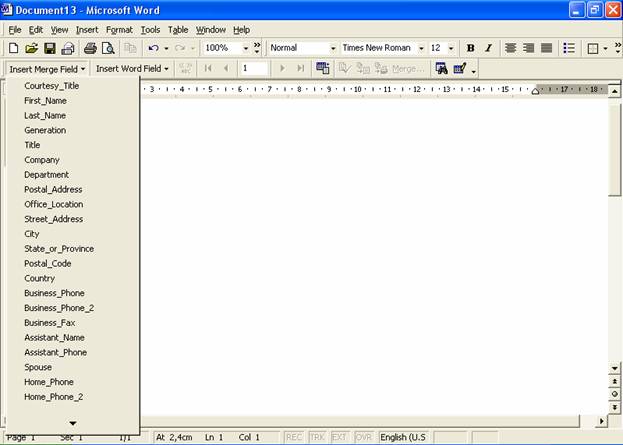Image resolution: width=623 pixels, height=445 pixels.
Task: Click the Open folder icon
Action: pyautogui.click(x=32, y=48)
